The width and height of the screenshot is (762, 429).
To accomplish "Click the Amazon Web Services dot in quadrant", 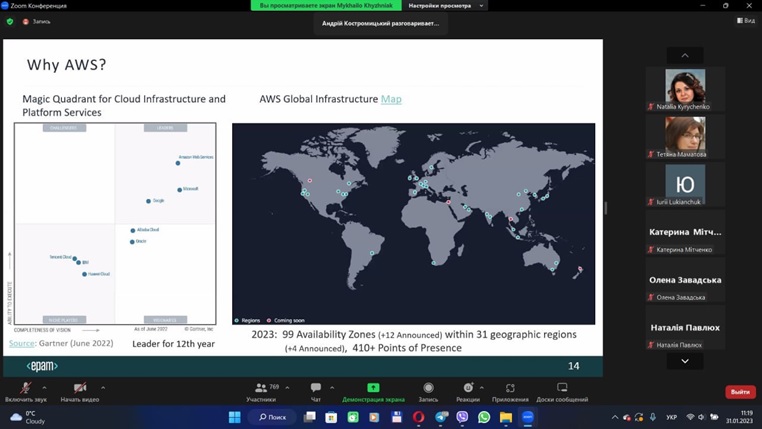I will coord(178,163).
